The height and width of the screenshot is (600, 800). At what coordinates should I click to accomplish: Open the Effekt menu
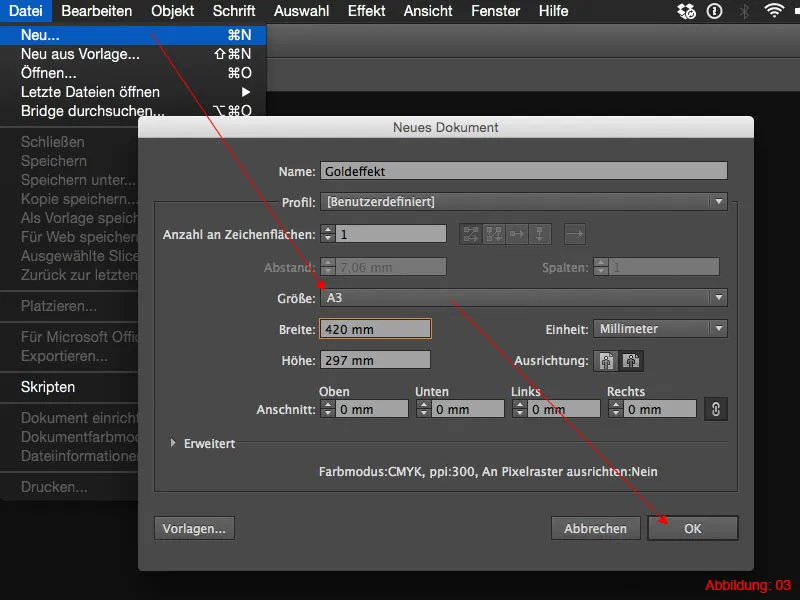point(366,11)
